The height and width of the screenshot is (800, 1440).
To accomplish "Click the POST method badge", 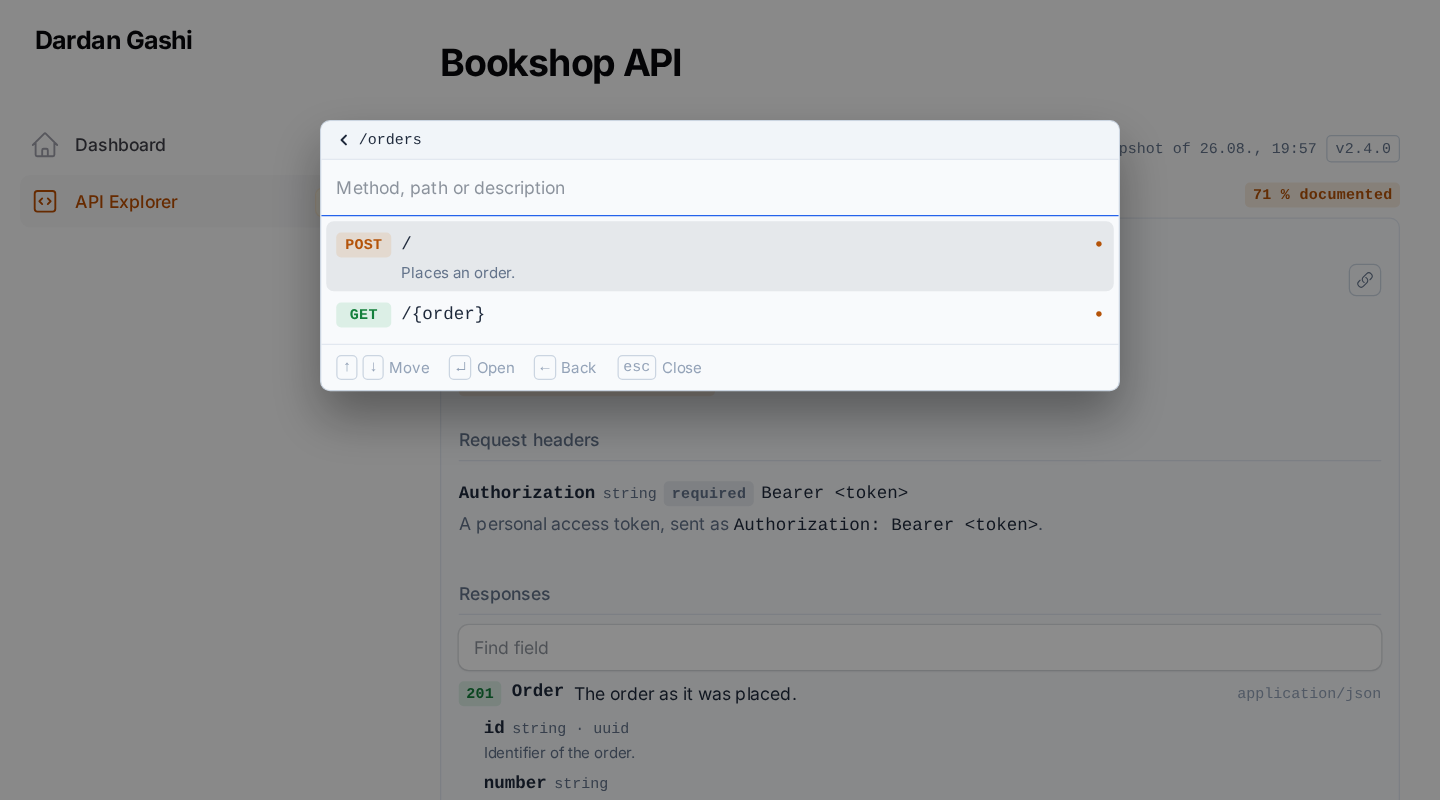I will (363, 245).
